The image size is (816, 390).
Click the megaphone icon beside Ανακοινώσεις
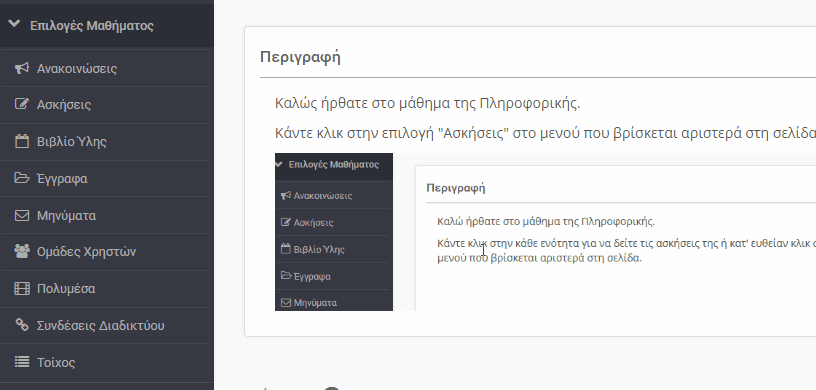(21, 68)
